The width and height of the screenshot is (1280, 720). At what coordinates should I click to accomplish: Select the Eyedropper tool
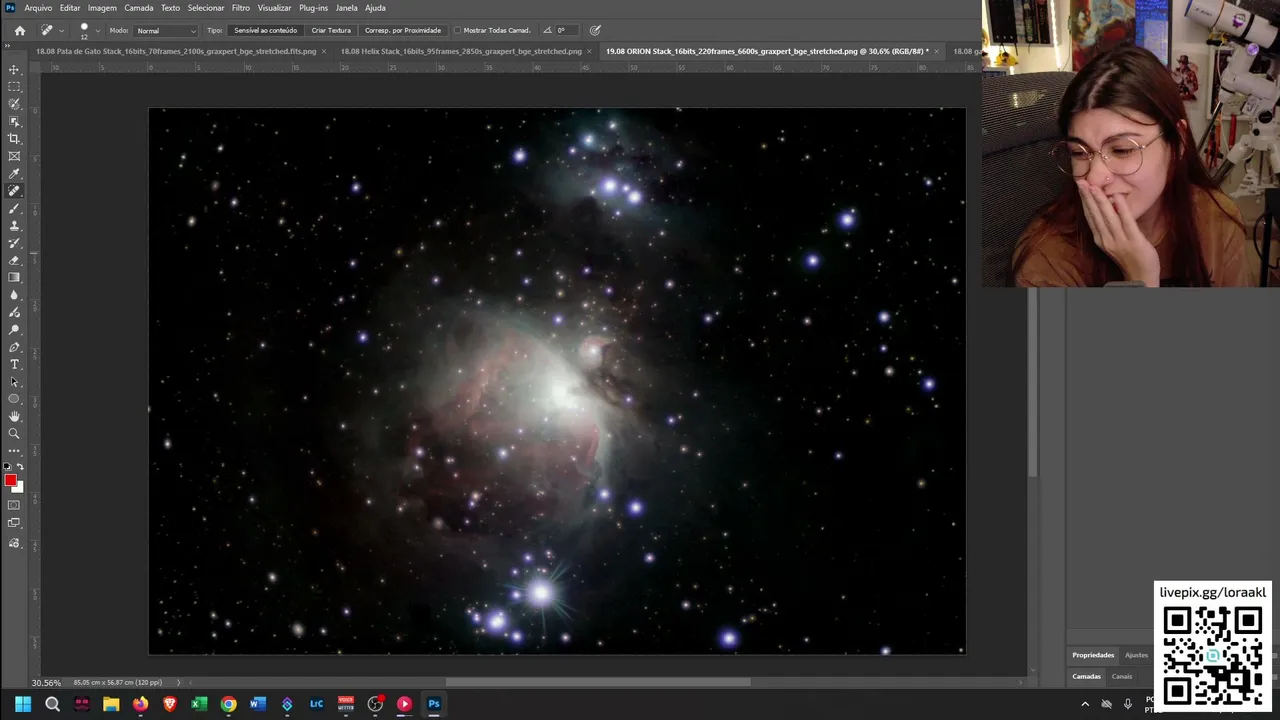[x=14, y=174]
